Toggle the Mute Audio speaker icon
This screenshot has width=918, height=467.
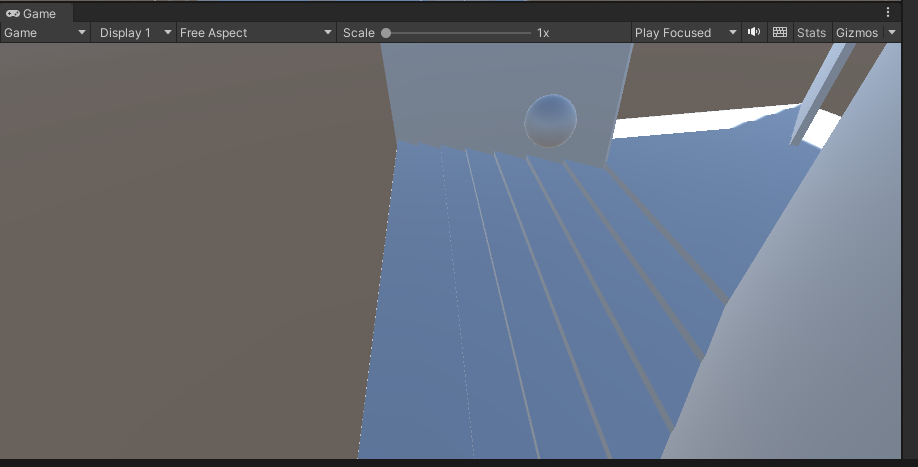(x=754, y=32)
